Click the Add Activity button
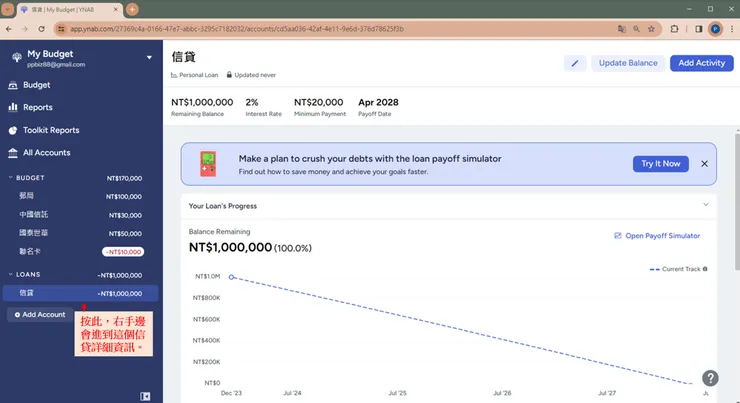 701,63
